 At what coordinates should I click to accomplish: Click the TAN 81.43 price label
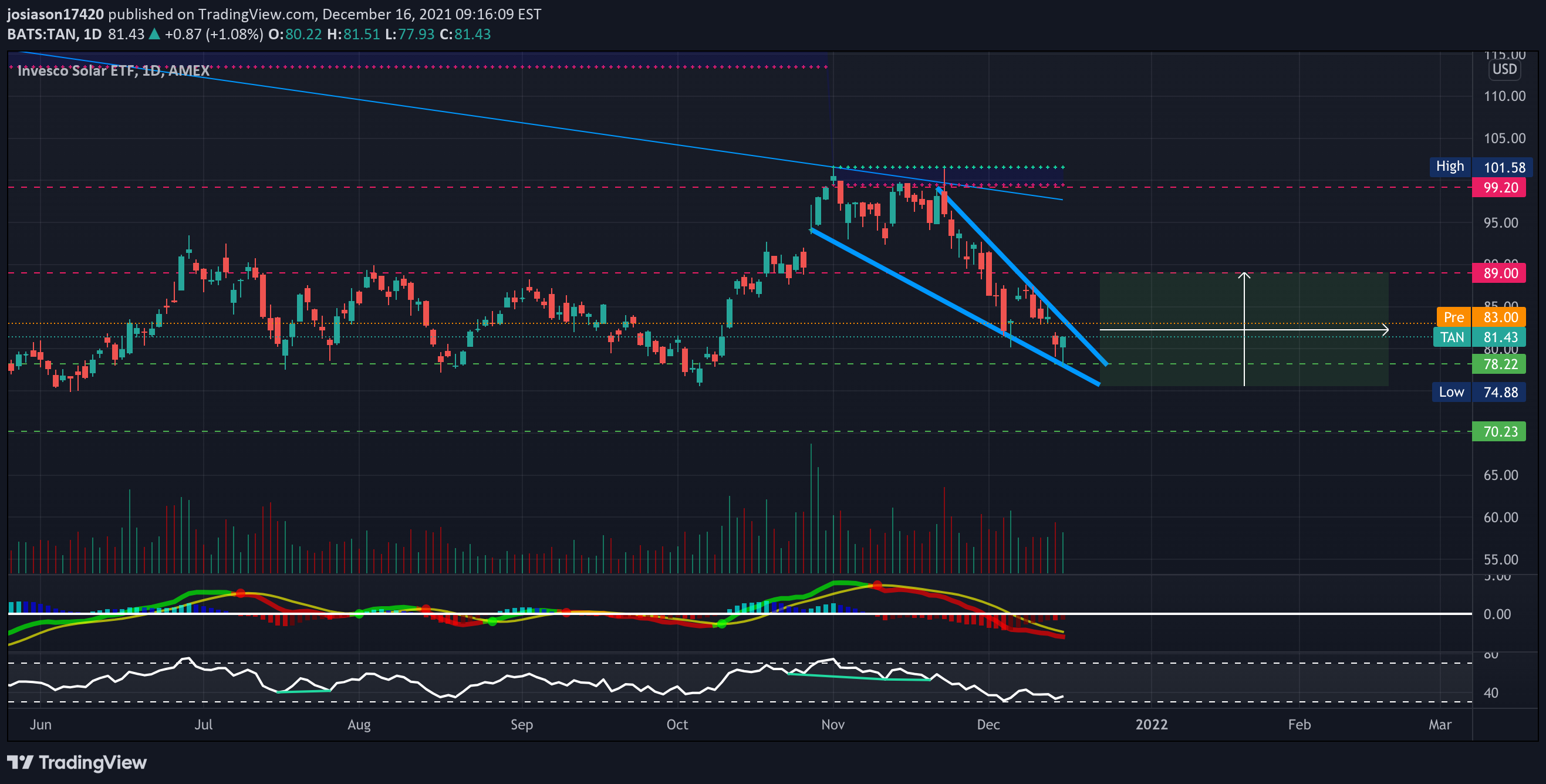tap(1480, 337)
